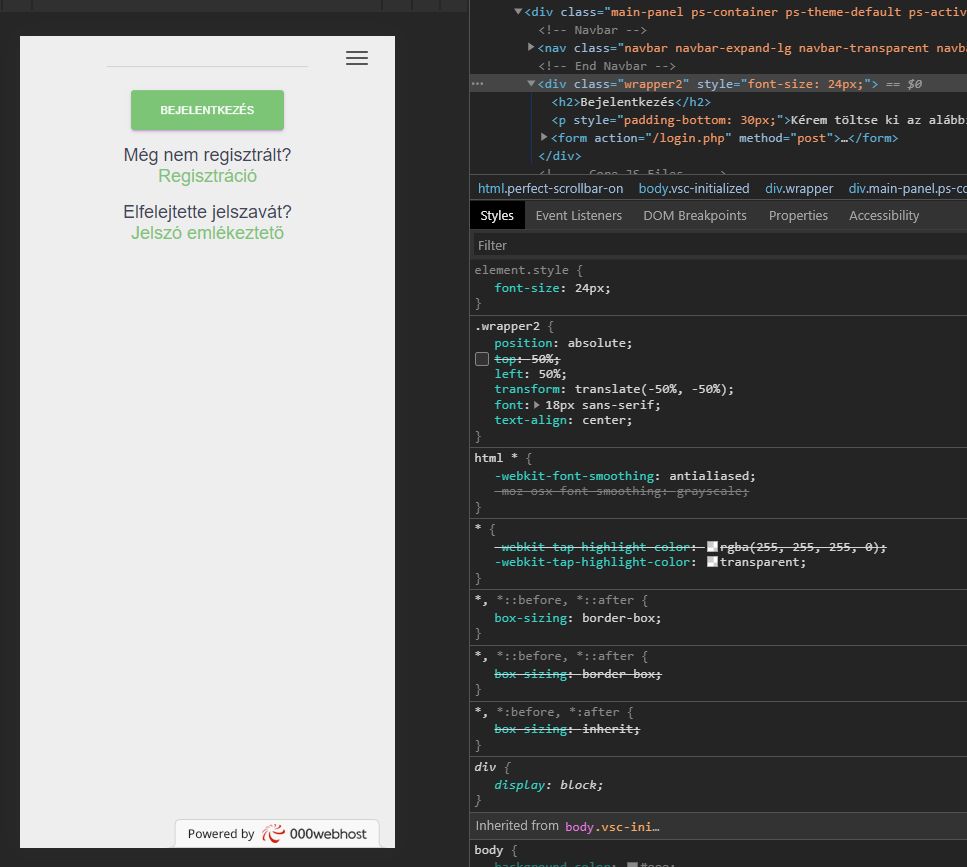Click the transparent color swatch
The image size is (967, 867).
[x=712, y=562]
